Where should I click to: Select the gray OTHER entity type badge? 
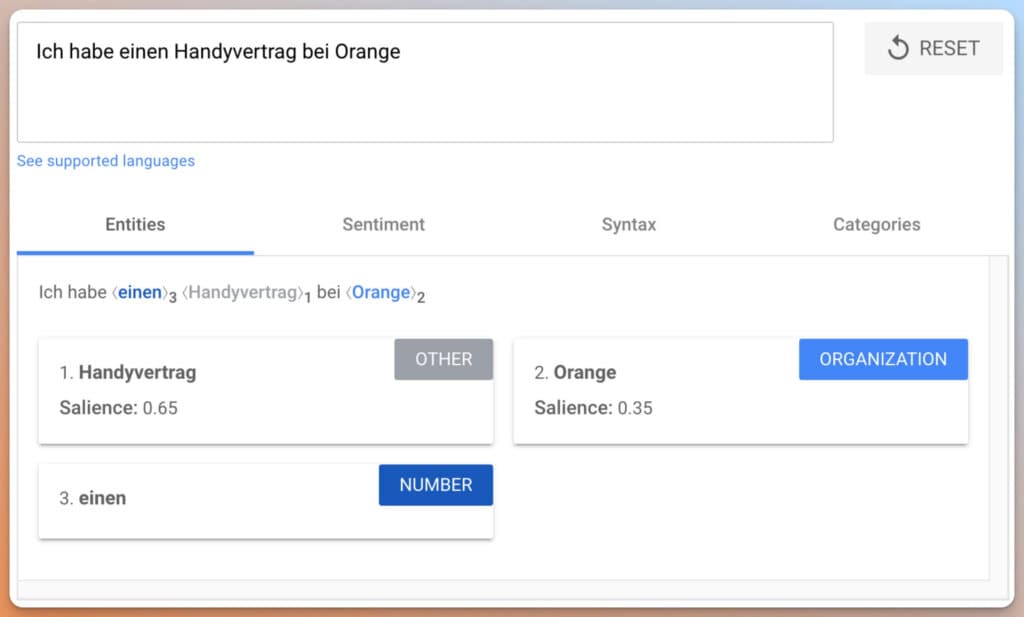443,359
